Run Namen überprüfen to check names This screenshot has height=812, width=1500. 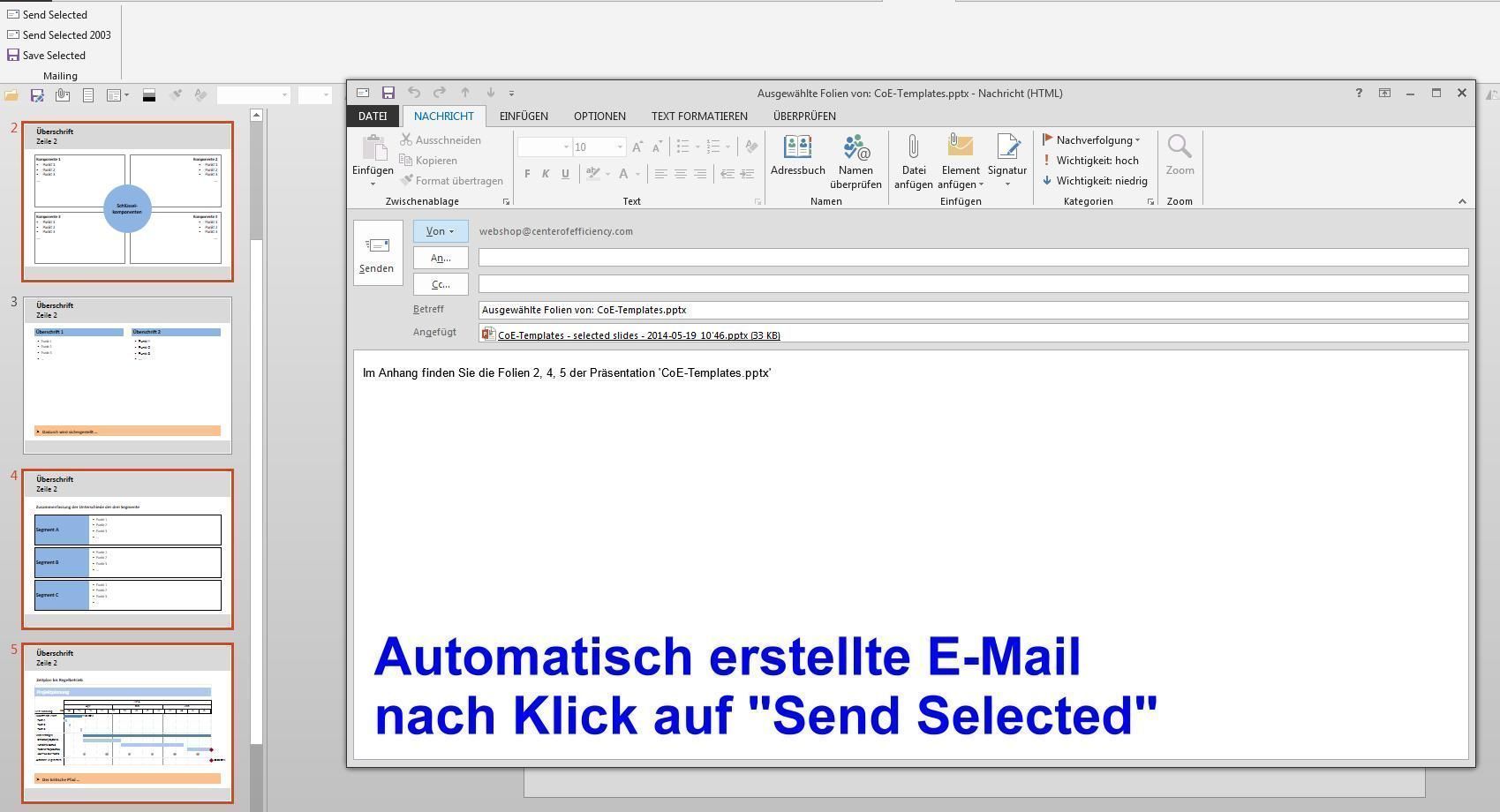pos(855,162)
